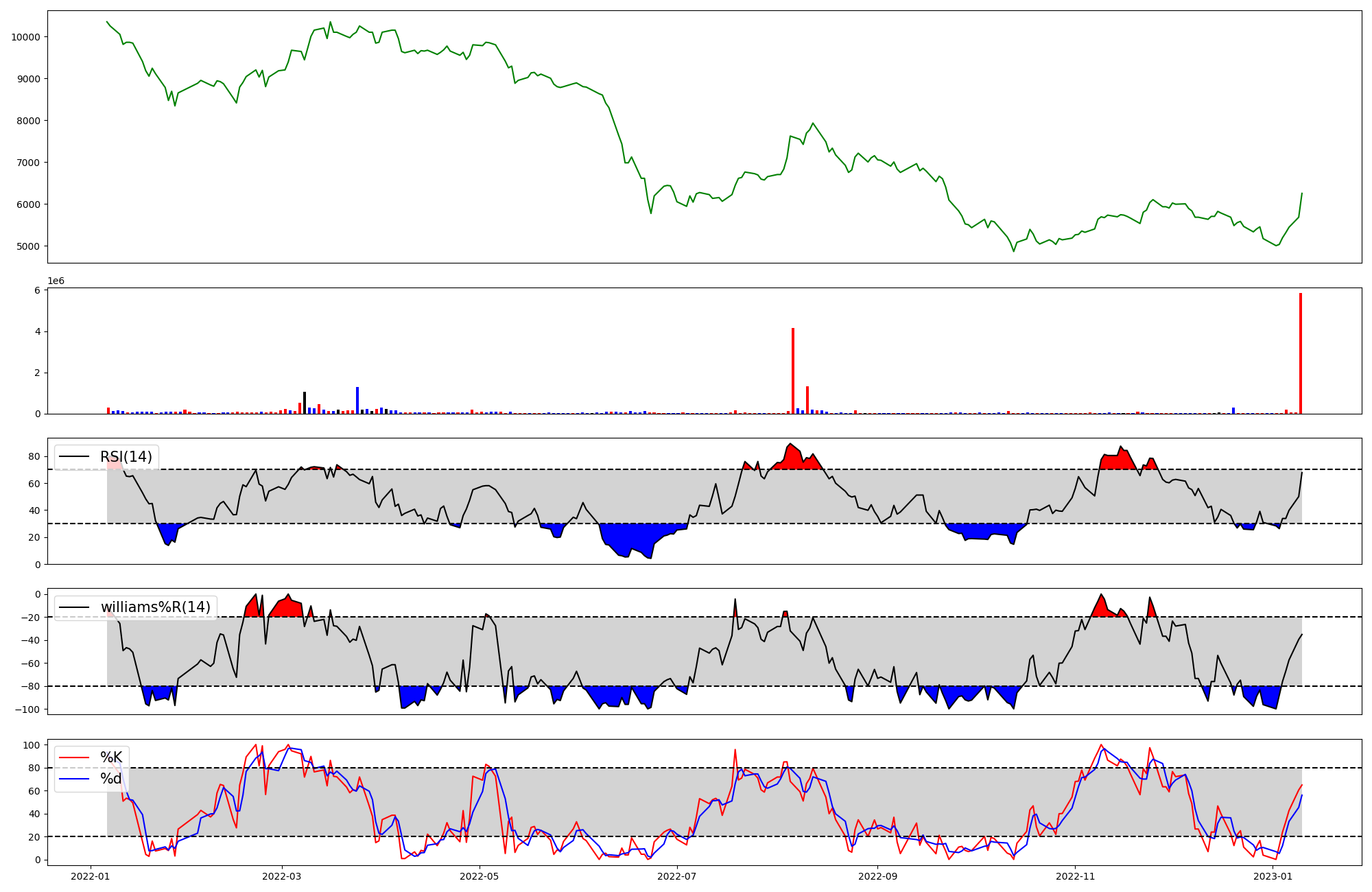Screen dimensions: 1372x892
Task: Click the tall blue volume bar in late March
Action: tap(357, 400)
